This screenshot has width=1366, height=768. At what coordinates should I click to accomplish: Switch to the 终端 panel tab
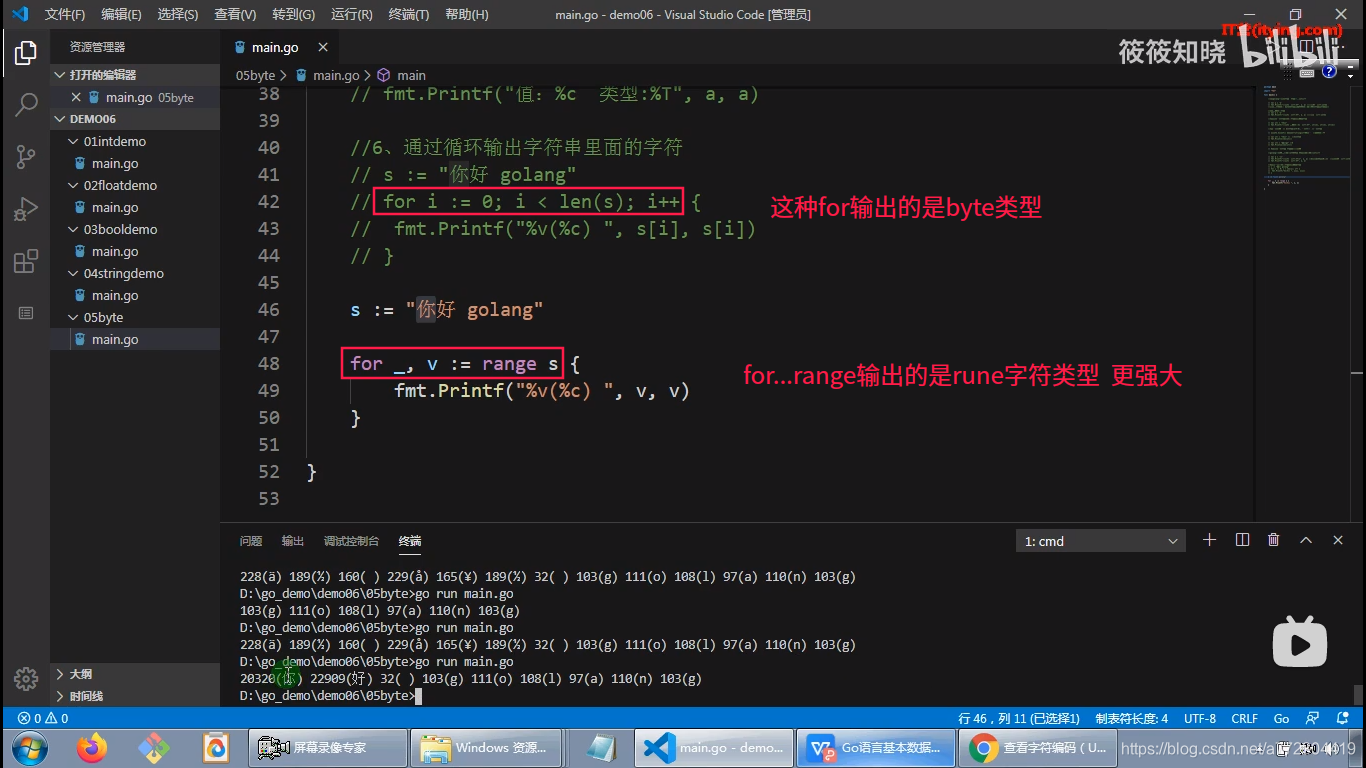coord(410,541)
